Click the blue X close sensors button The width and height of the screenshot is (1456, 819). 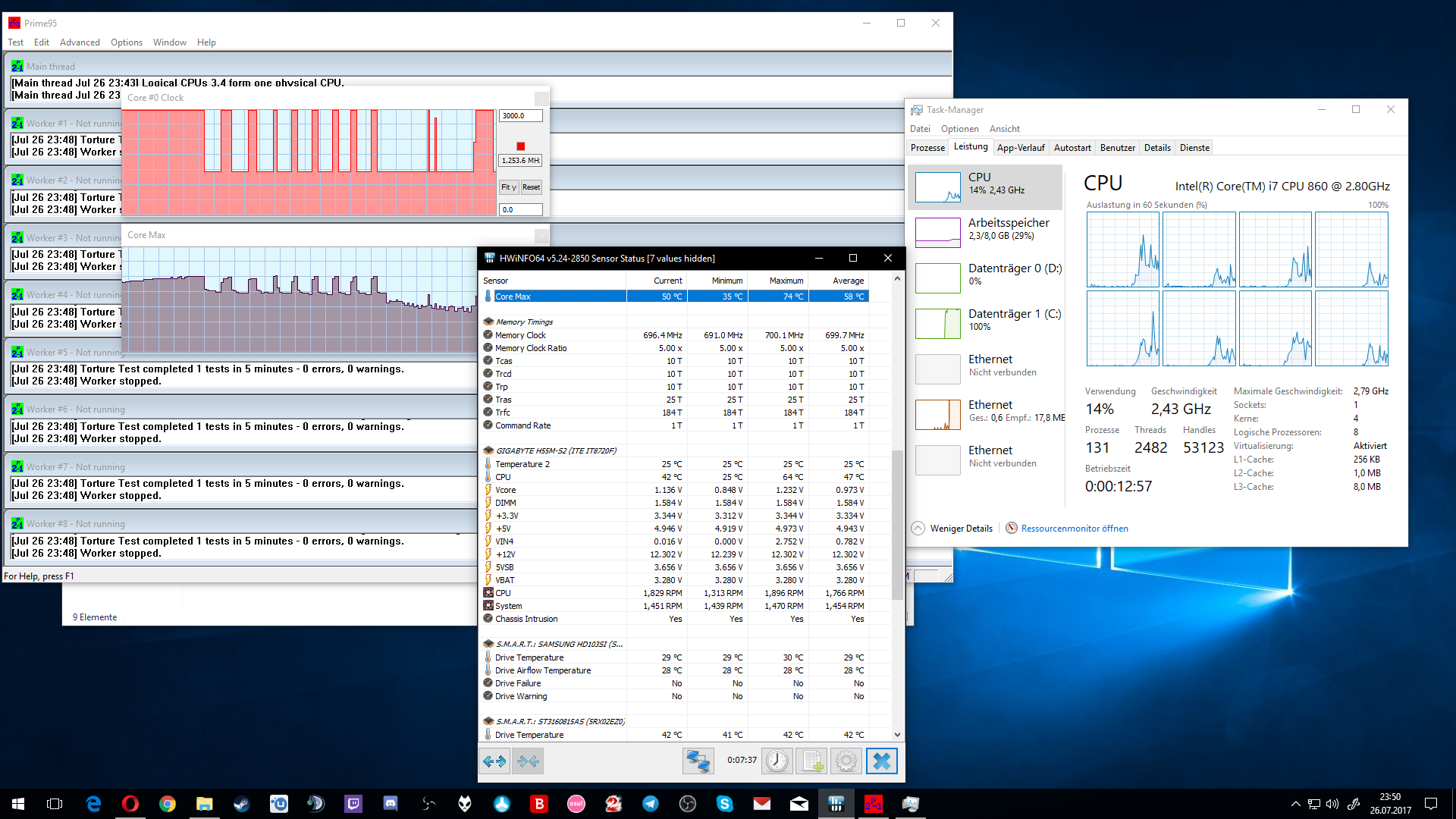881,761
